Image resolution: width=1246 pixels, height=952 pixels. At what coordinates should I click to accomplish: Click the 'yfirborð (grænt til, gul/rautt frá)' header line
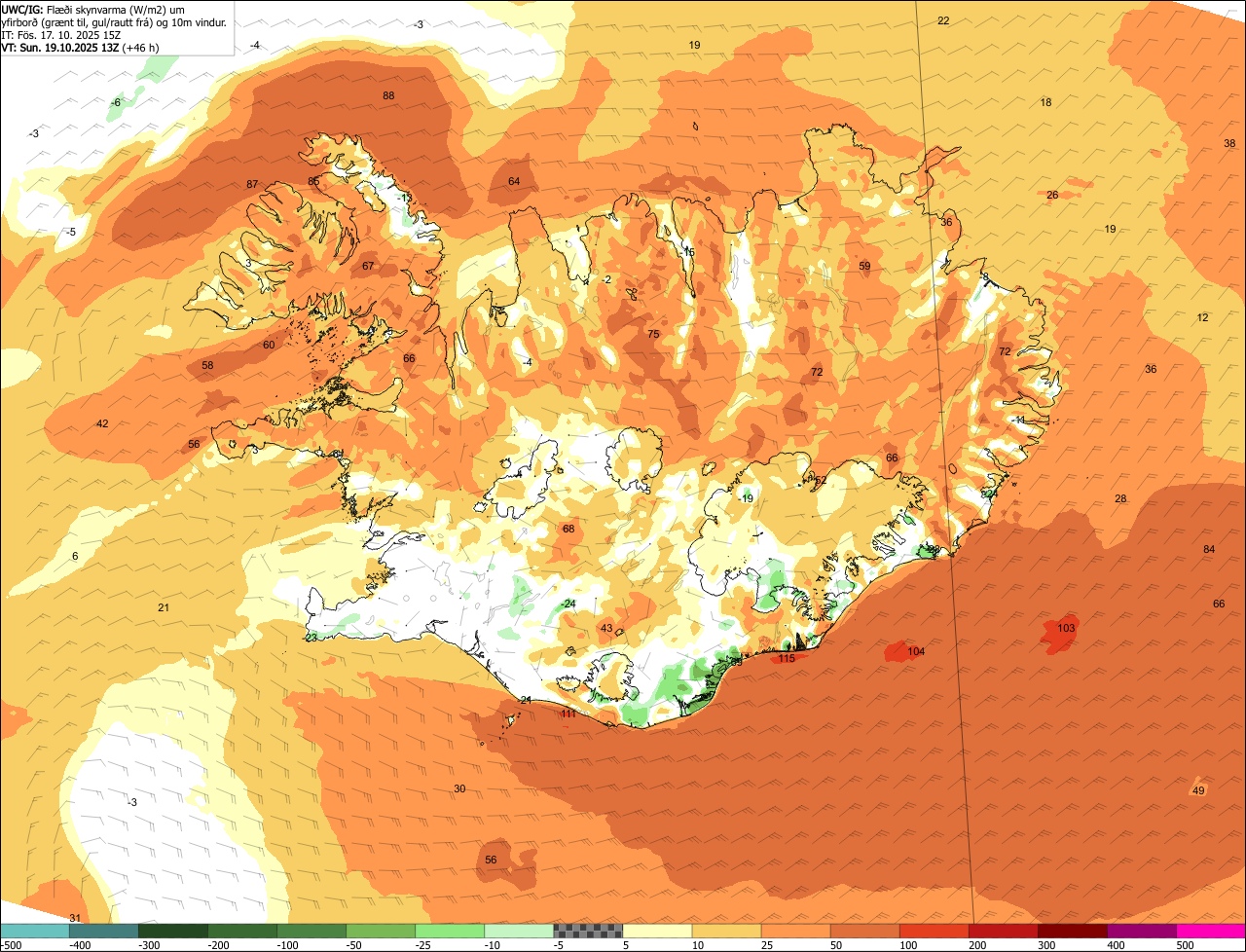coord(115,21)
